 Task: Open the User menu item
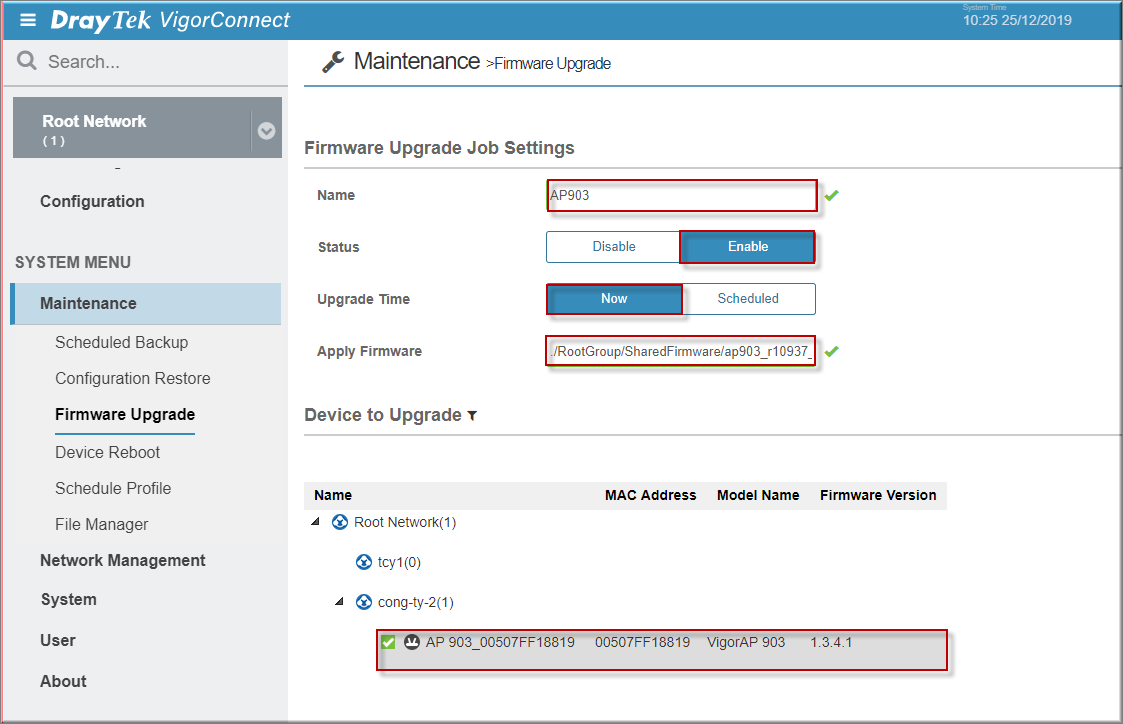(x=58, y=640)
